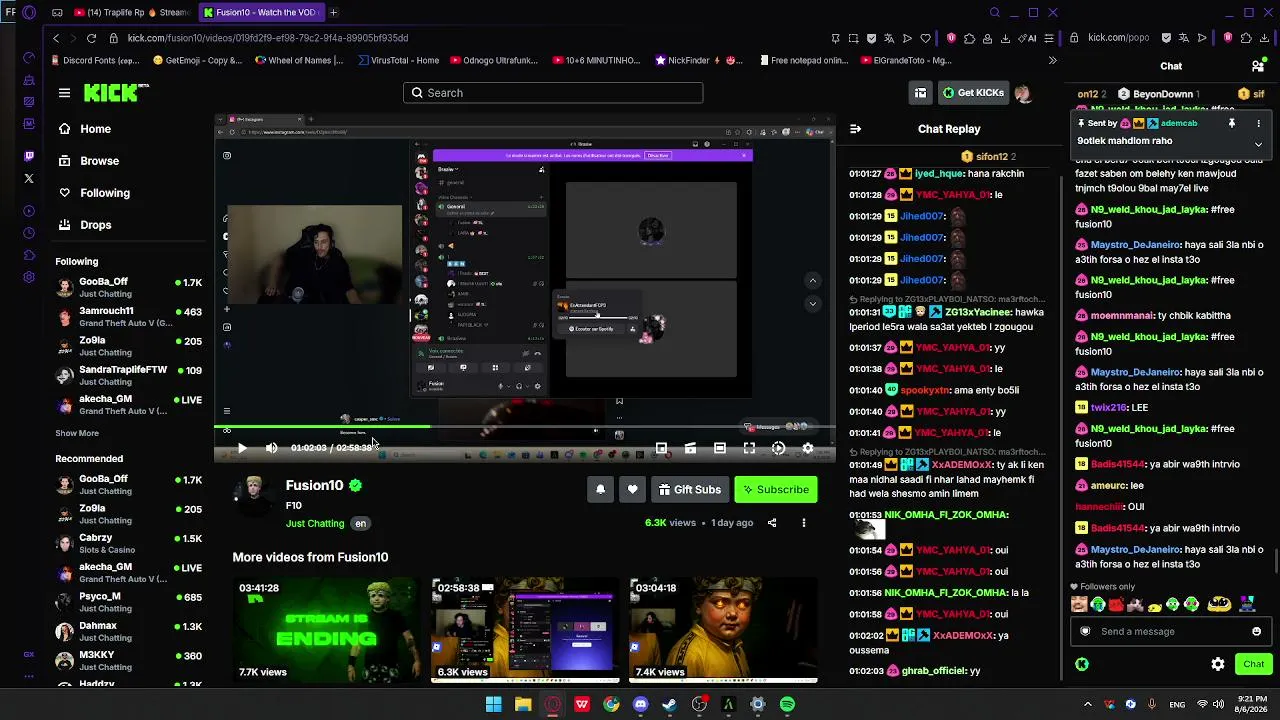
Task: Open video player settings gear
Action: click(808, 448)
